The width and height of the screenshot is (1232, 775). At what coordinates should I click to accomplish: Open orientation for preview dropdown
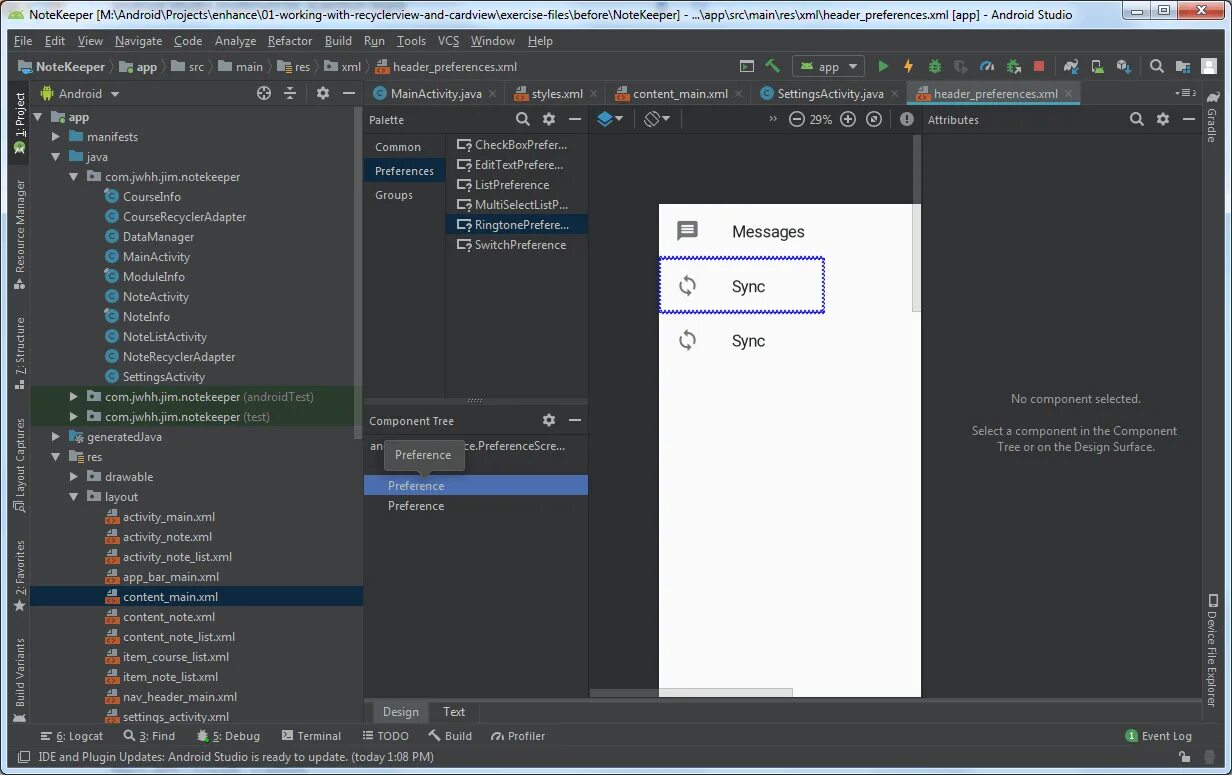[657, 119]
